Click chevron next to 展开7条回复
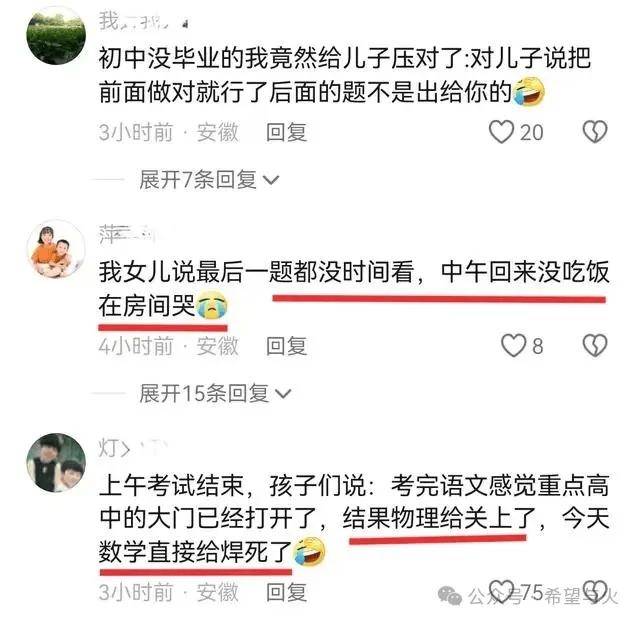Screen dimensions: 640x623 point(271,180)
